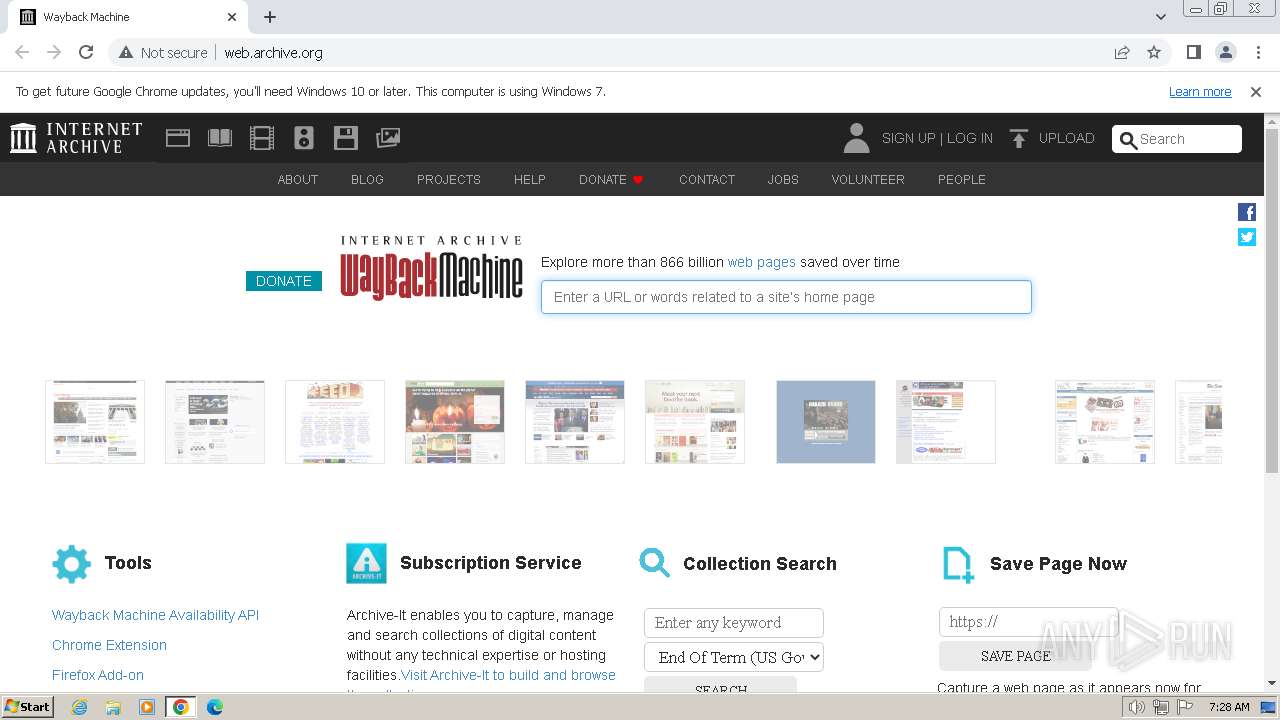Viewport: 1280px width, 720px height.
Task: Click the Archive-It subscription icon
Action: tap(366, 564)
